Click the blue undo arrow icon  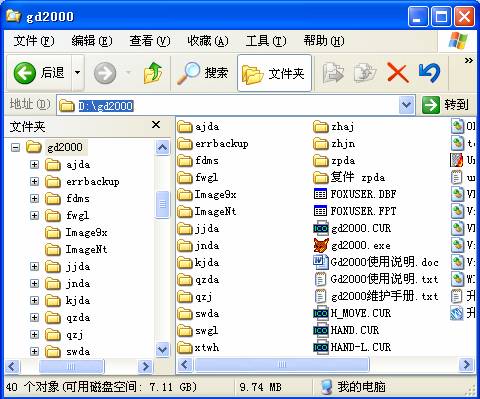click(429, 72)
